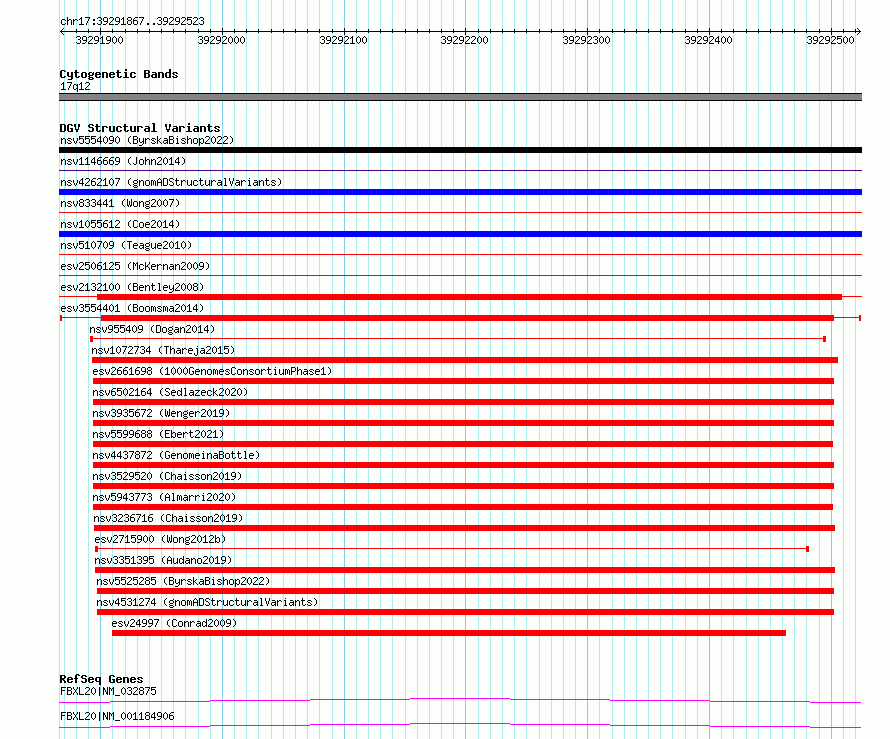This screenshot has height=739, width=890.
Task: Select the FBXL20|NM_032875 gene label
Action: pyautogui.click(x=108, y=691)
